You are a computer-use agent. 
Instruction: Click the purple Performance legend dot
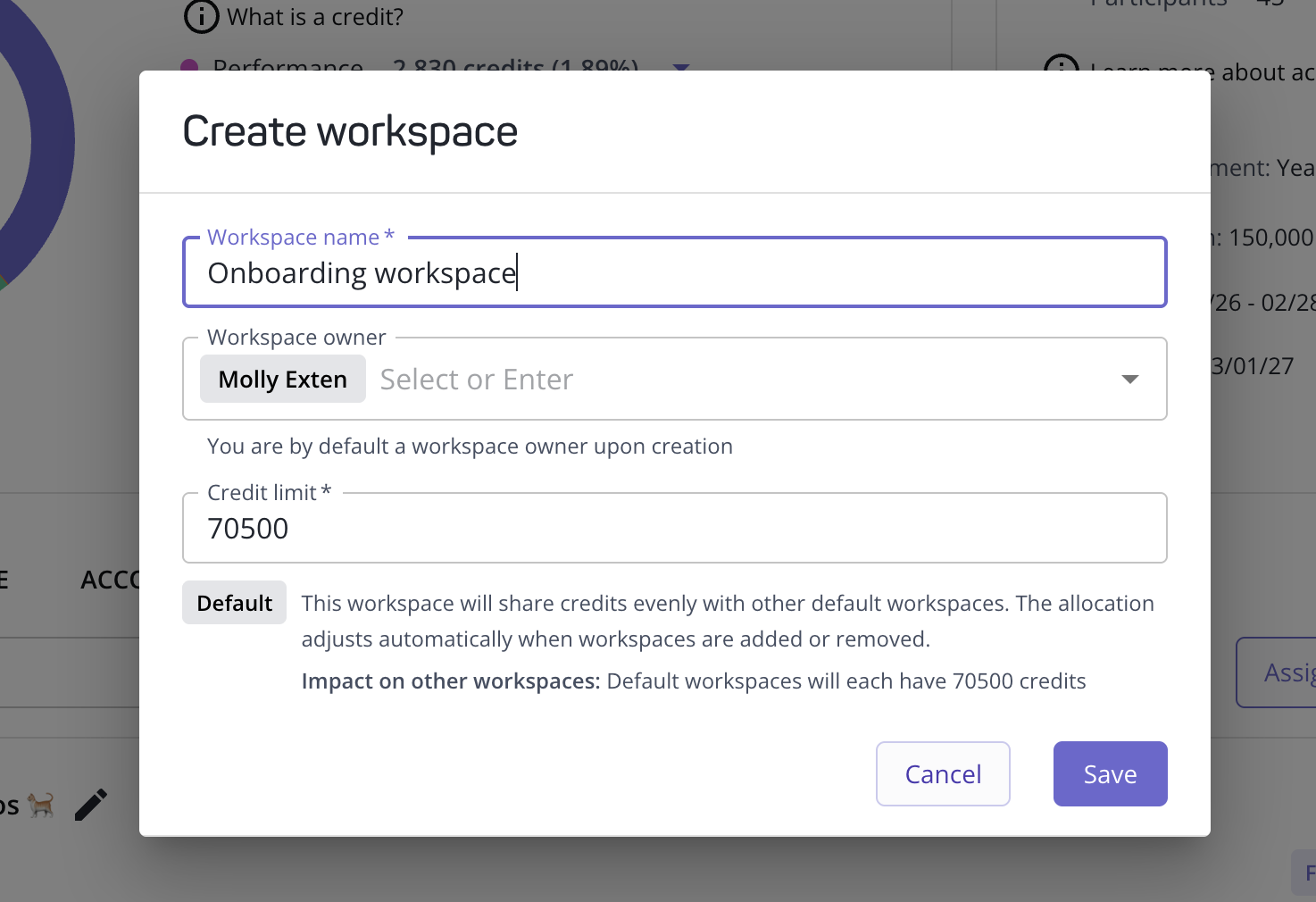(x=190, y=66)
